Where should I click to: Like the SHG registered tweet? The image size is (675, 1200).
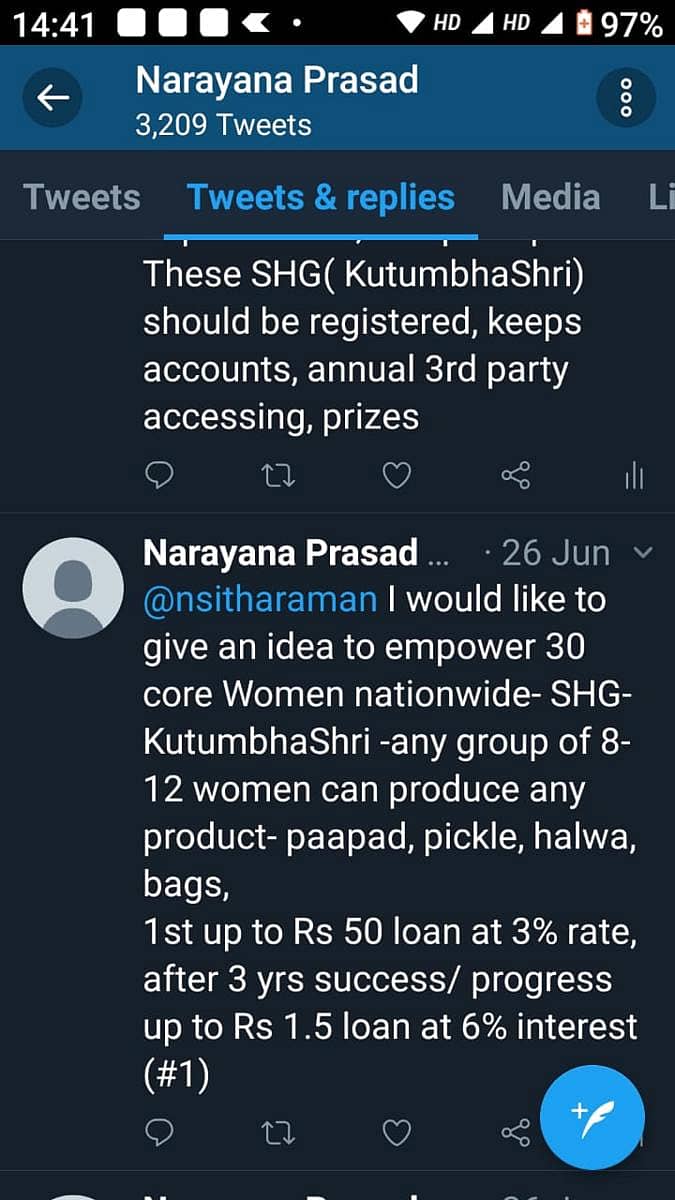397,476
